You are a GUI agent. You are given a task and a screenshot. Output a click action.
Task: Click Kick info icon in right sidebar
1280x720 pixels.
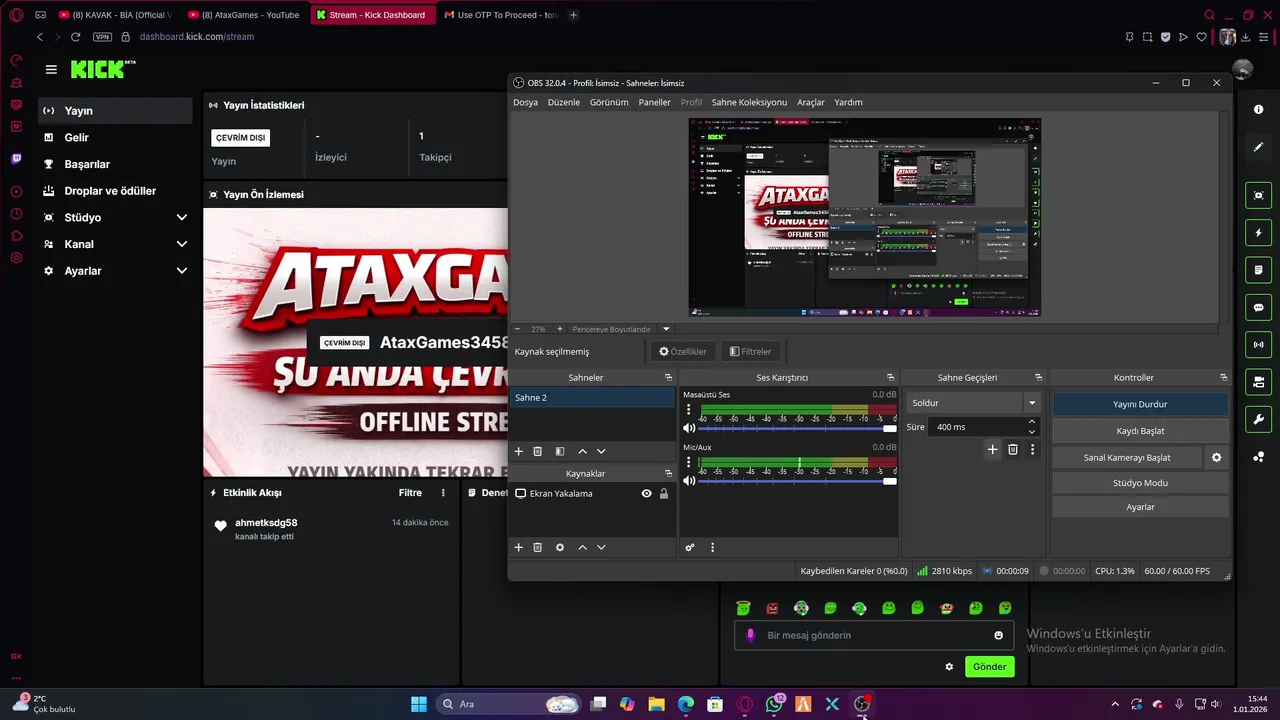[1258, 109]
